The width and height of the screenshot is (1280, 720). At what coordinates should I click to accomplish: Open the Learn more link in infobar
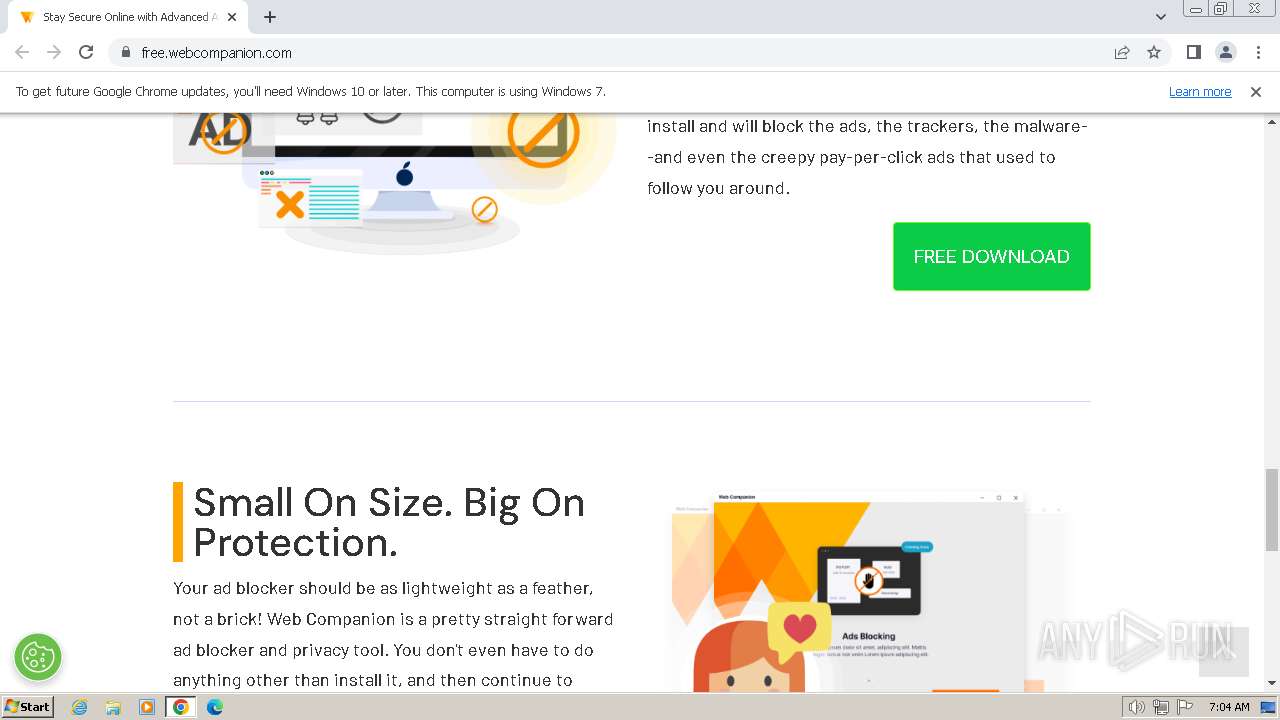[1200, 92]
